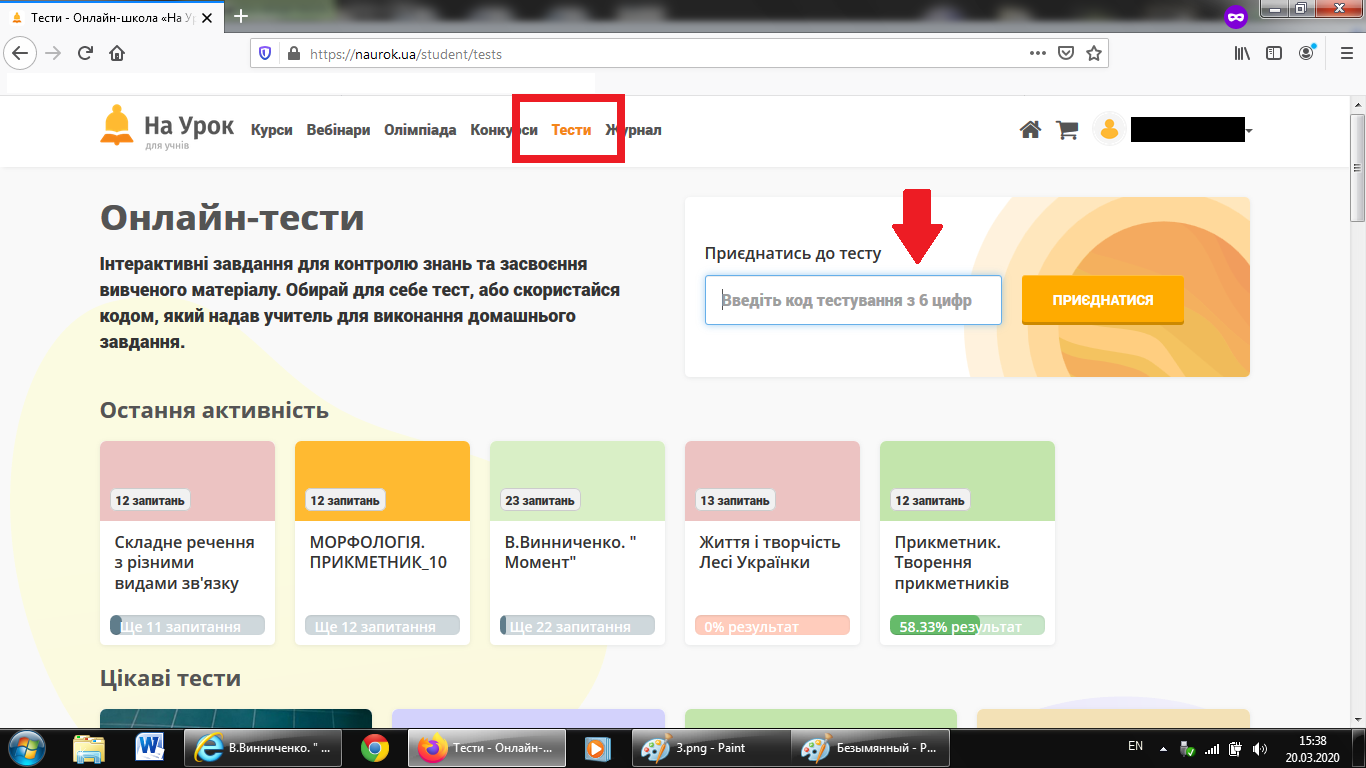
Task: Bookmark this page with the star icon
Action: [x=1094, y=53]
